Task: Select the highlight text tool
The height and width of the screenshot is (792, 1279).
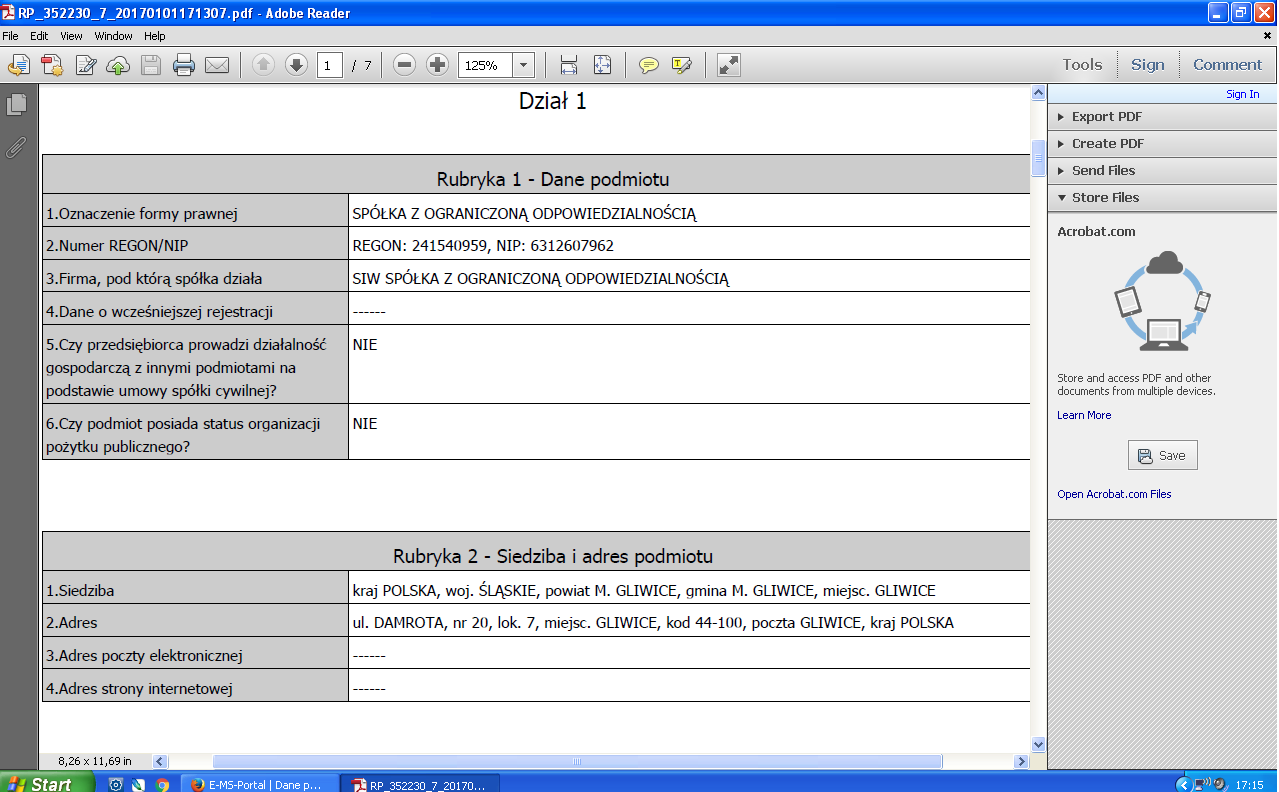Action: 682,66
